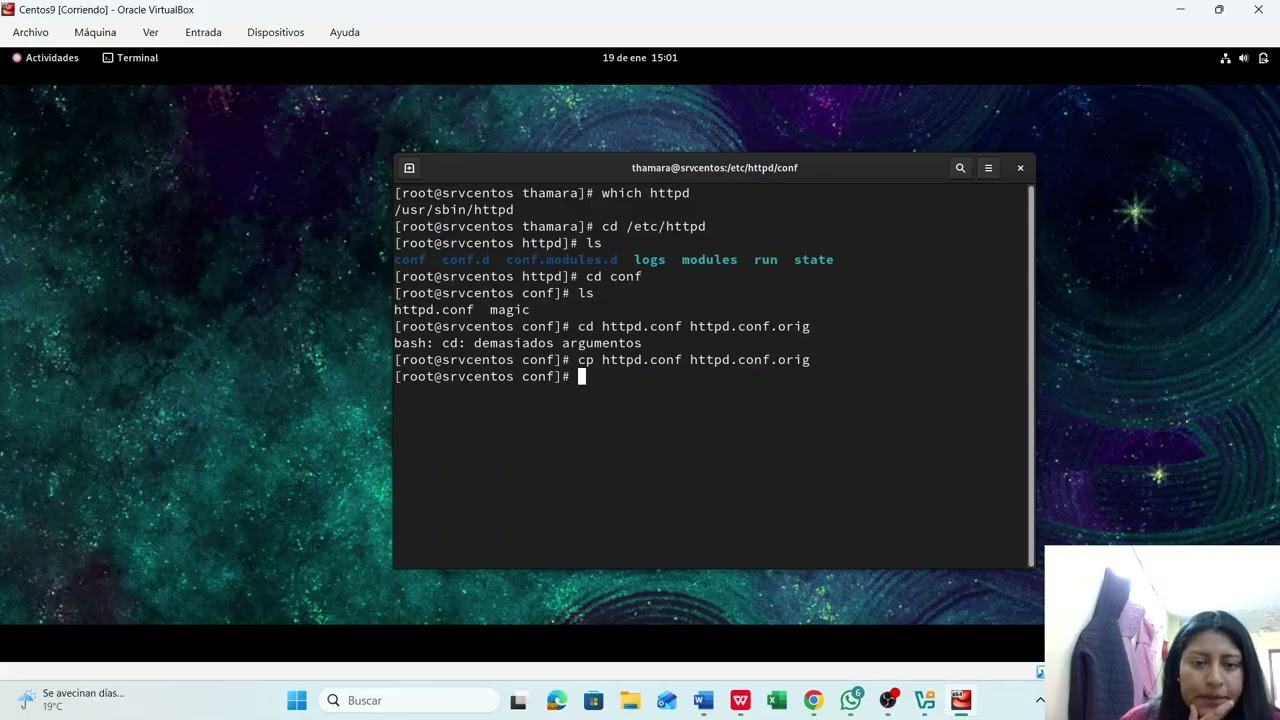Click the 'cp httpd.conf httpd.conf.orig' command line

[x=693, y=360]
